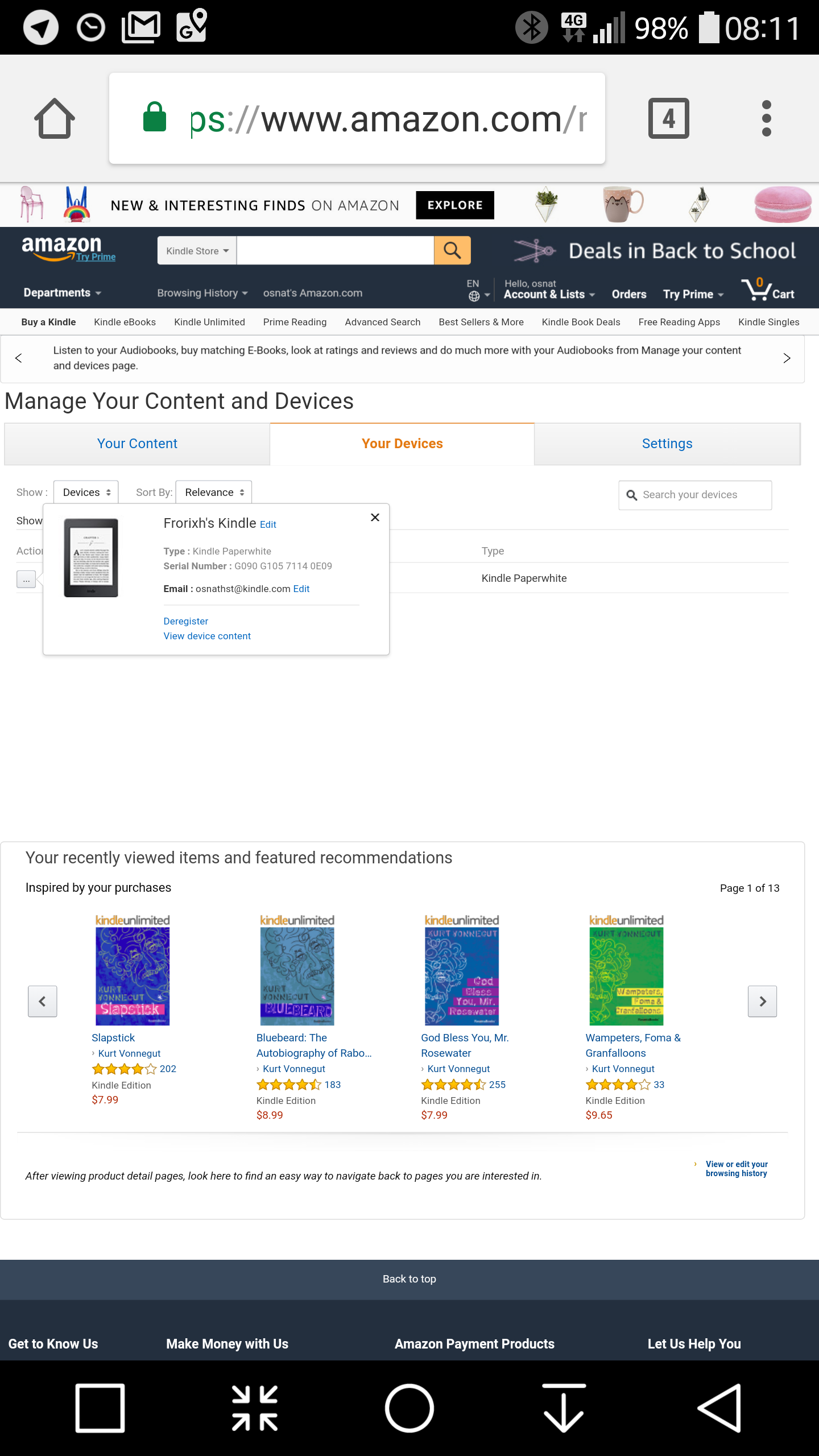Expand the Kindle Store search category dropdown
Viewport: 819px width, 1456px height.
[x=197, y=250]
